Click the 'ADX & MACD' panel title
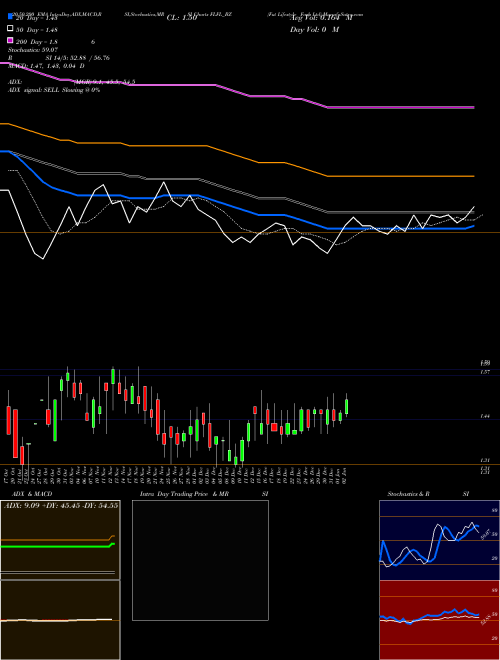The image size is (500, 660). pos(32,494)
